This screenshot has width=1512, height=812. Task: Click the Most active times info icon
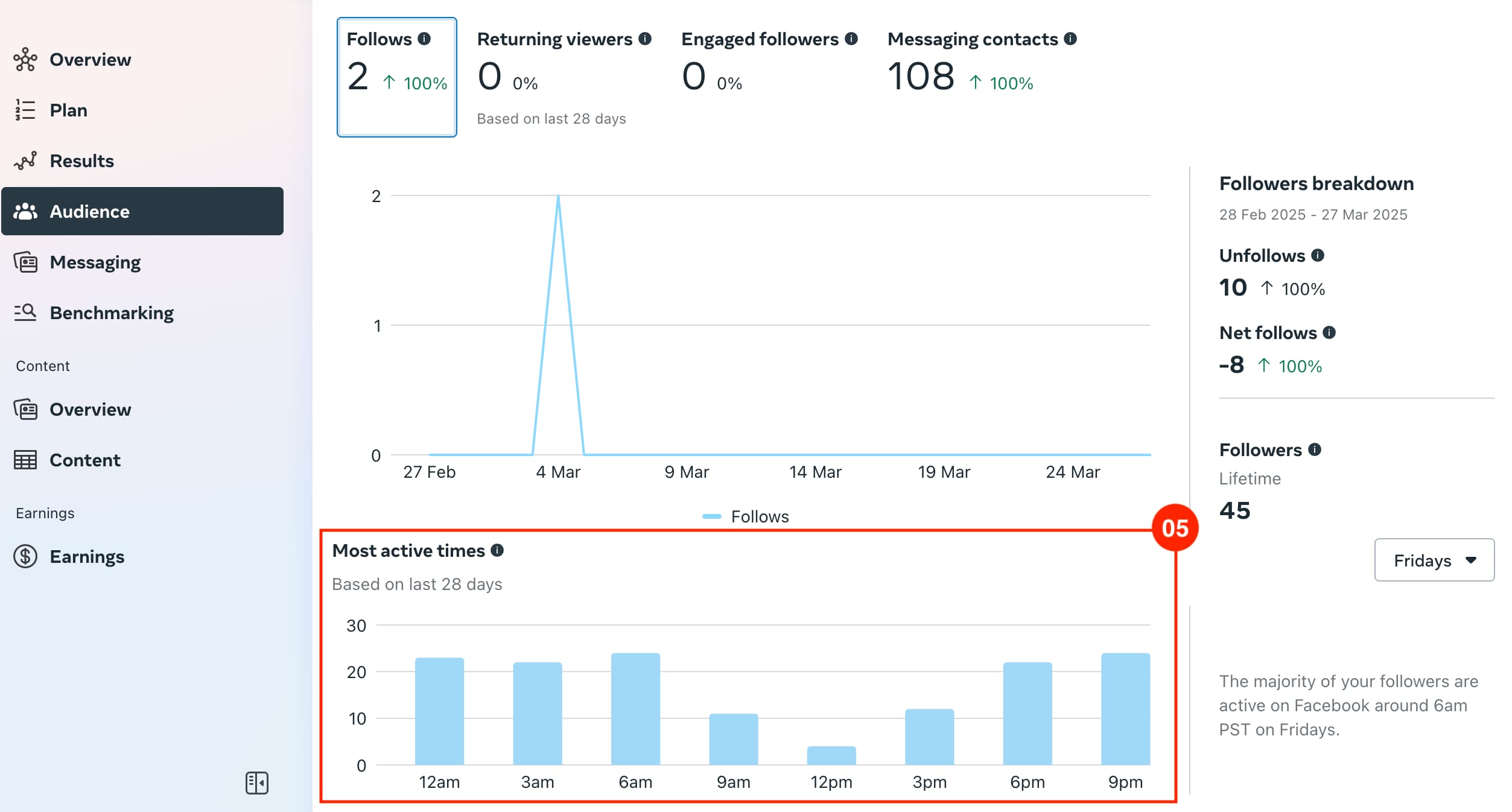(x=497, y=550)
